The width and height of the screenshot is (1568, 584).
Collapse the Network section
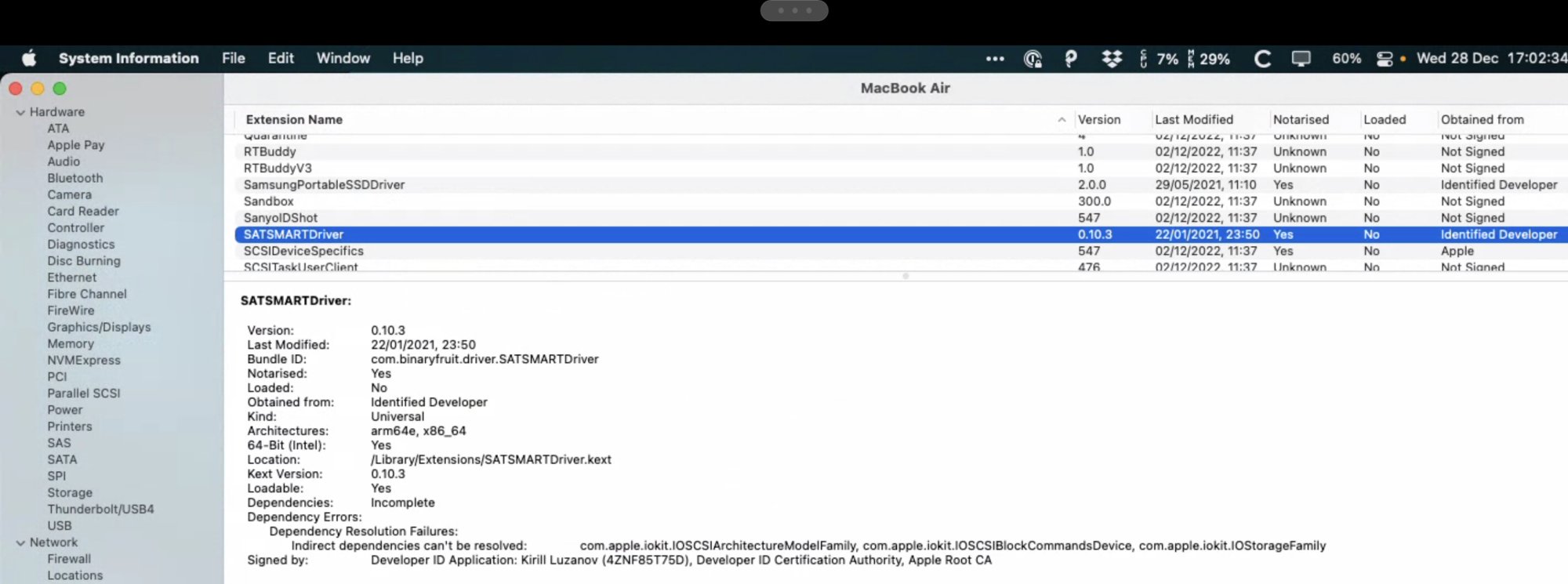coord(20,542)
